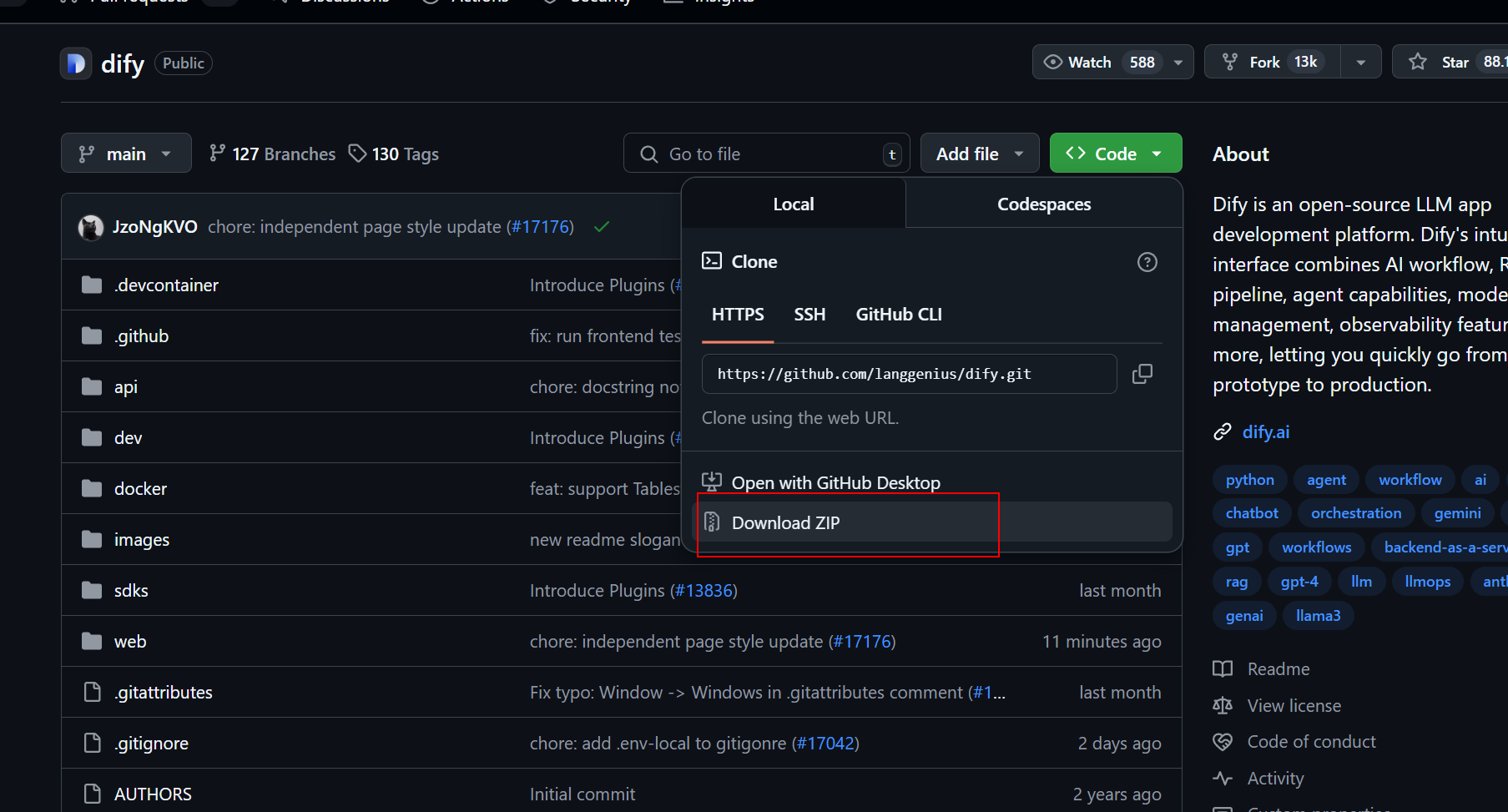Click JzoNgKVO's avatar image
The width and height of the screenshot is (1508, 812).
[x=90, y=227]
